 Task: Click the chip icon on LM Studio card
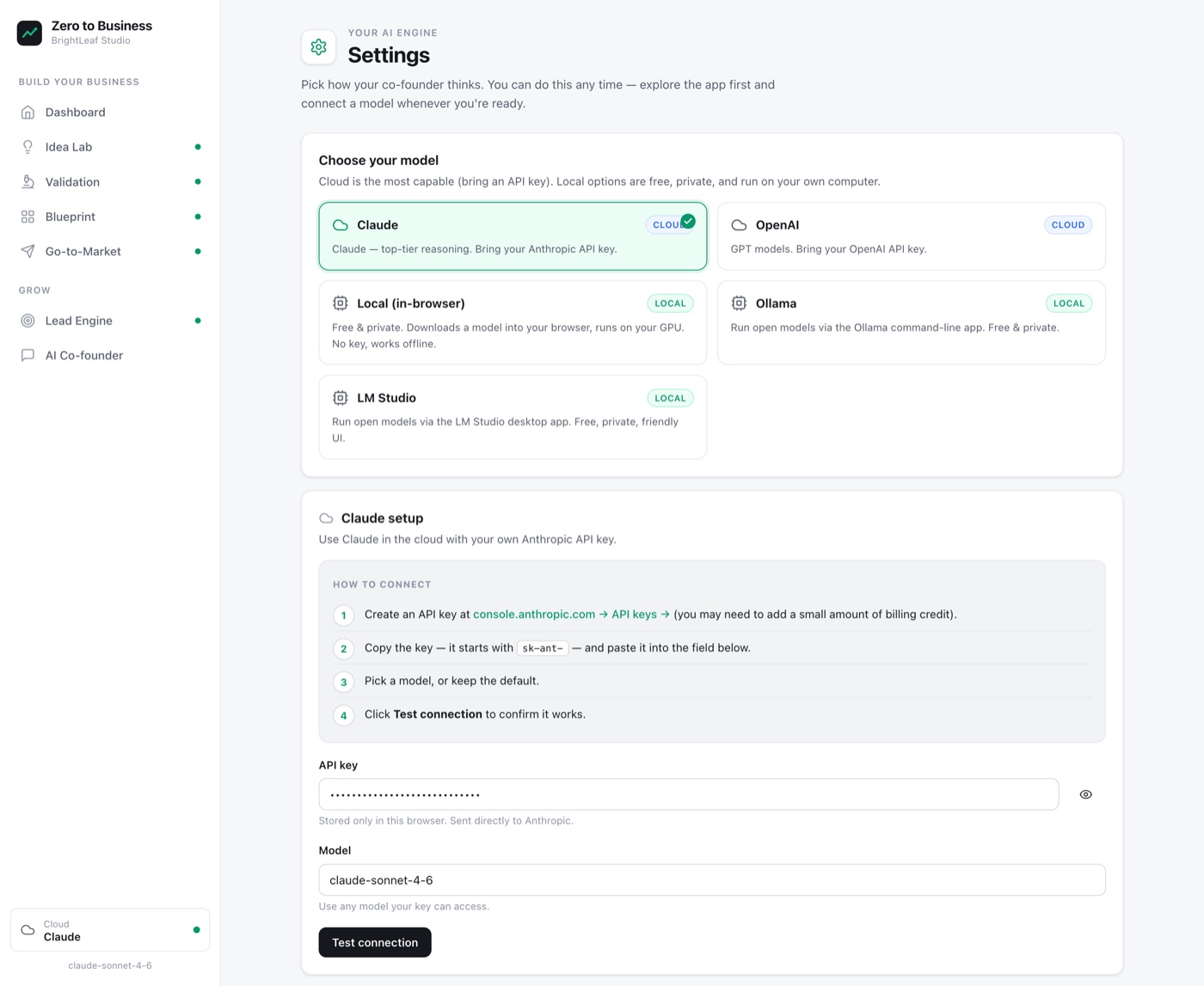tap(341, 398)
